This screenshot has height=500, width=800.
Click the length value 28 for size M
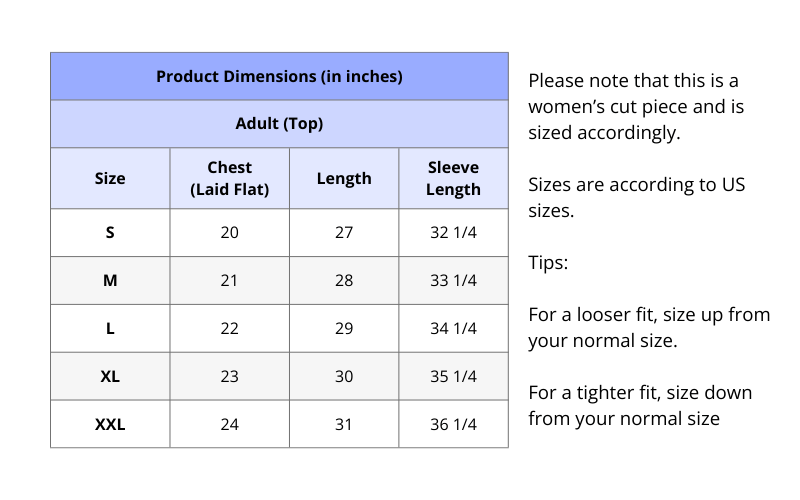pos(344,281)
